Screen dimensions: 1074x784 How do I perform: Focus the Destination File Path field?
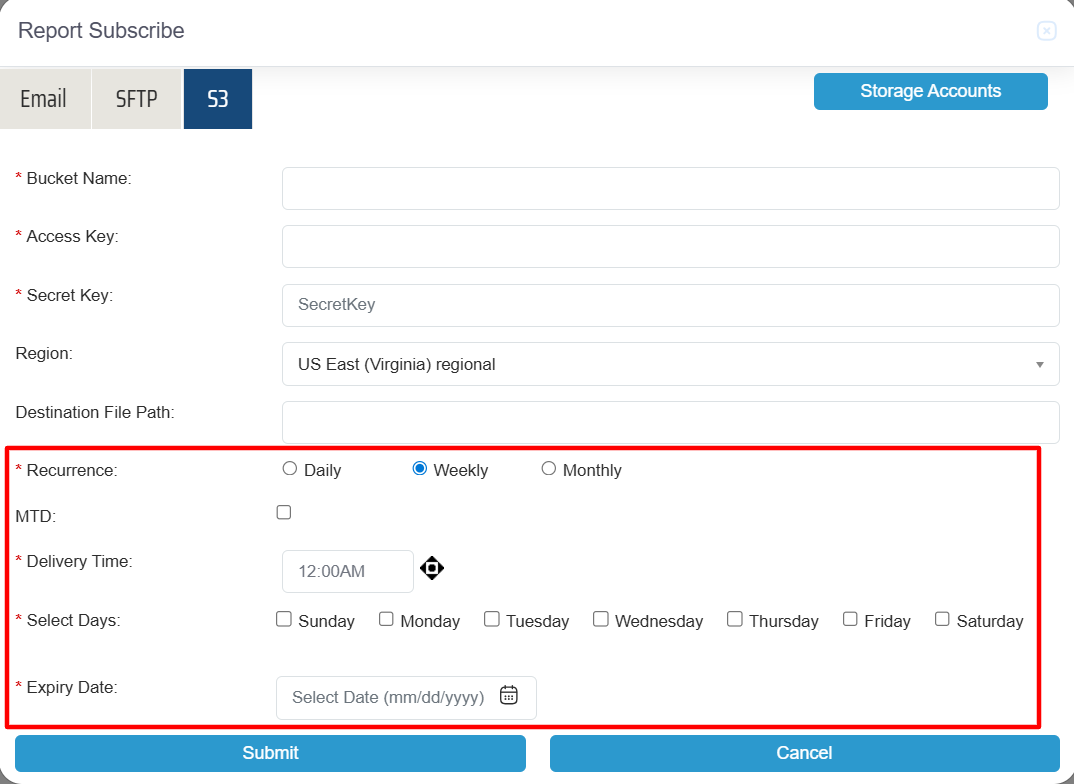click(671, 422)
